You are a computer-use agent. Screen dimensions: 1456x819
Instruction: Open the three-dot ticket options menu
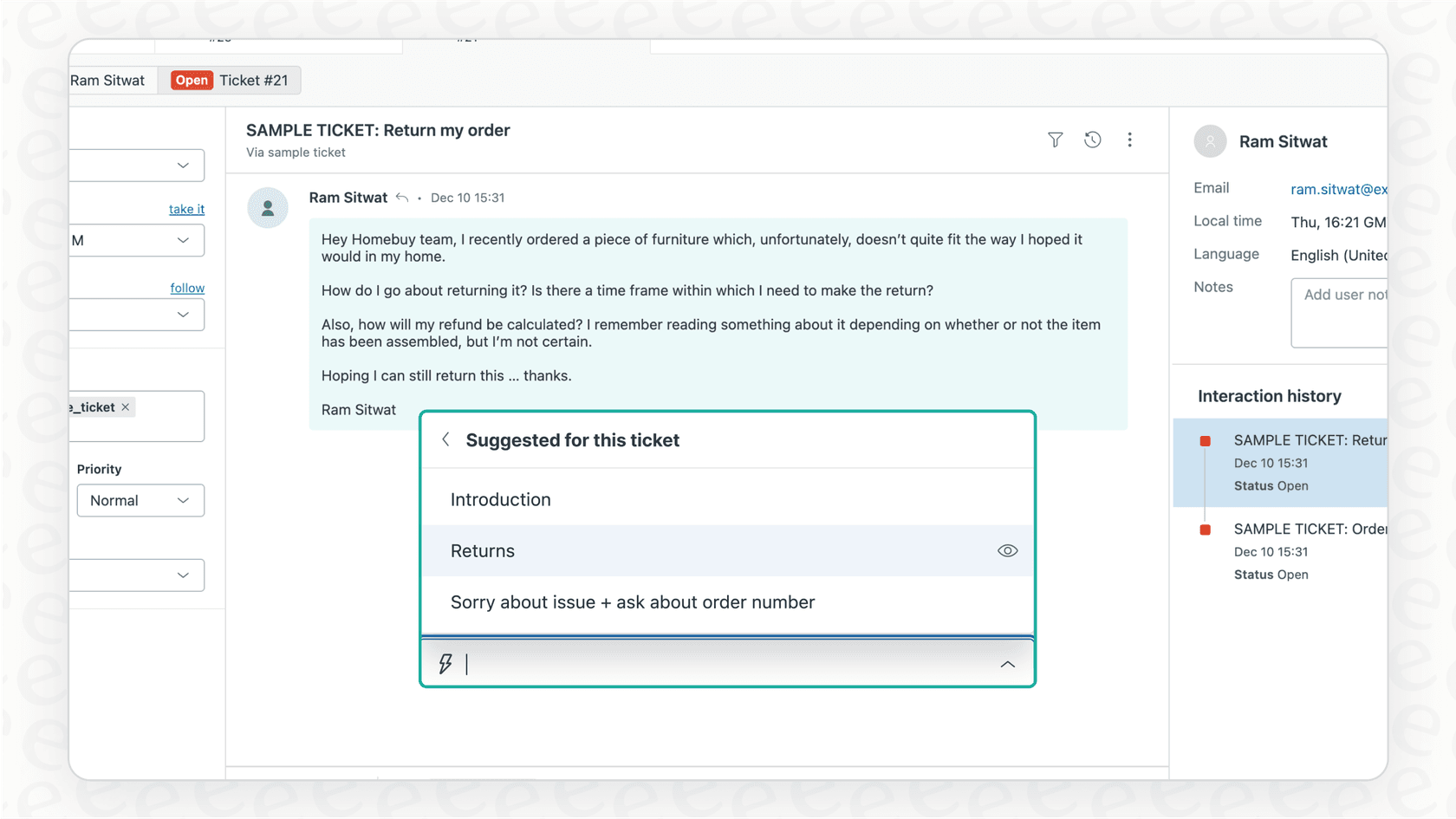pos(1130,140)
